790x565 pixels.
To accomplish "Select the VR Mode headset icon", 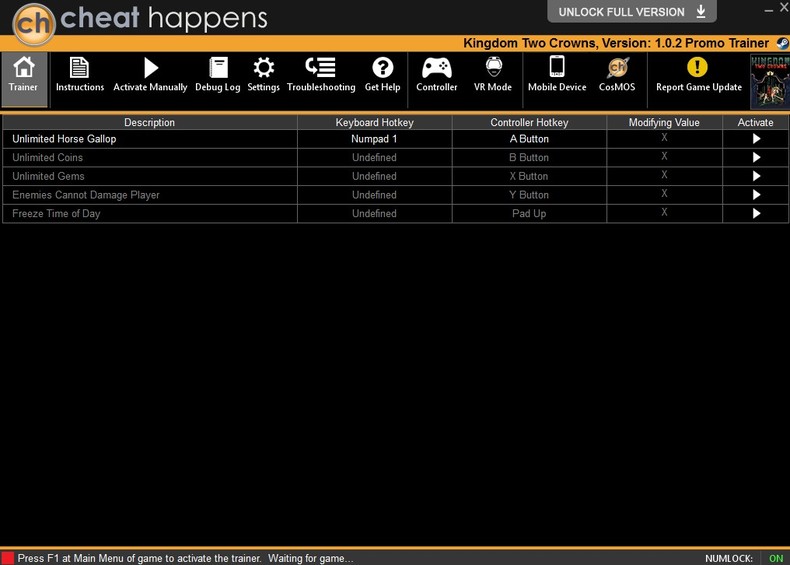I will click(493, 67).
